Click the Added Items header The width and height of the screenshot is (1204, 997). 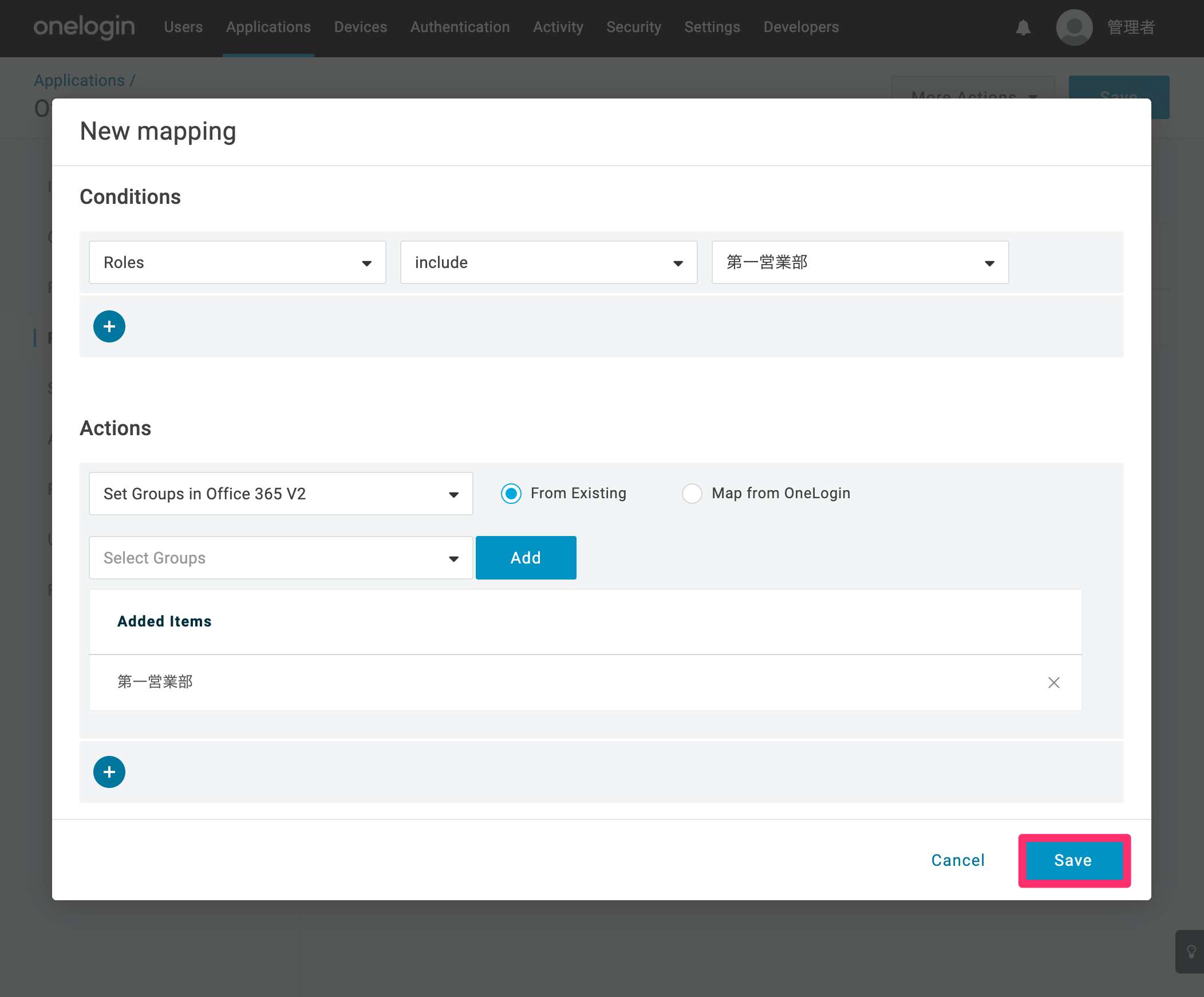(x=164, y=621)
